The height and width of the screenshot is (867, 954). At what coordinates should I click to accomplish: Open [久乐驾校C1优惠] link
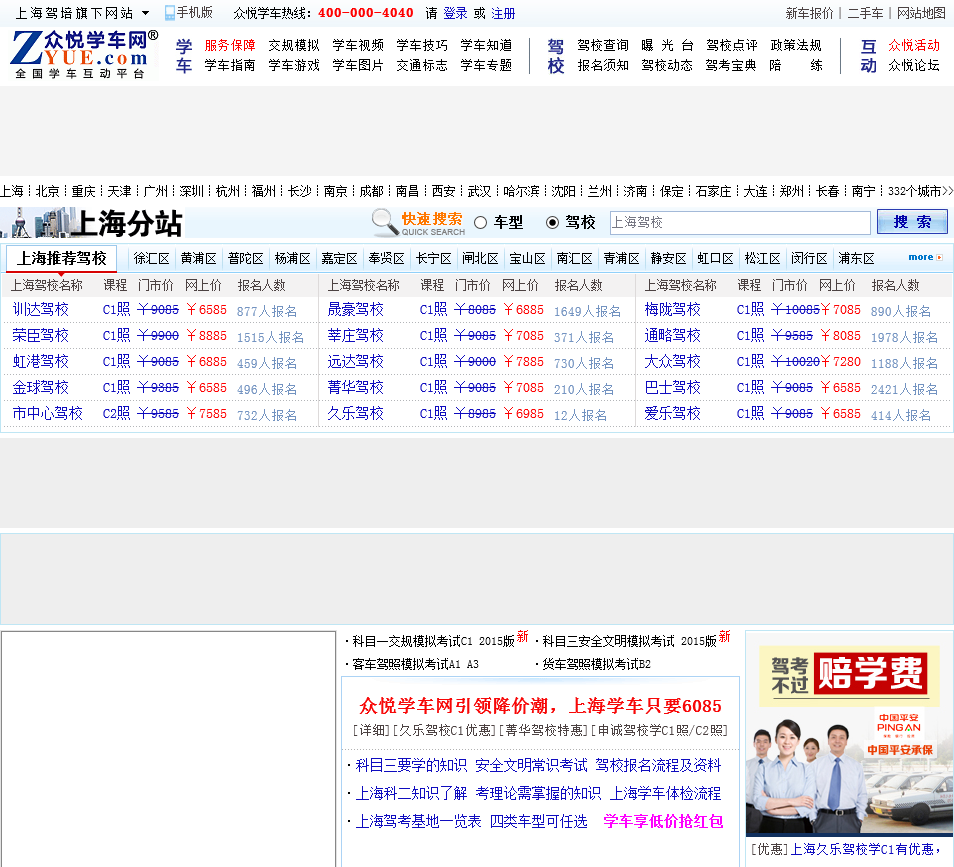coord(445,731)
